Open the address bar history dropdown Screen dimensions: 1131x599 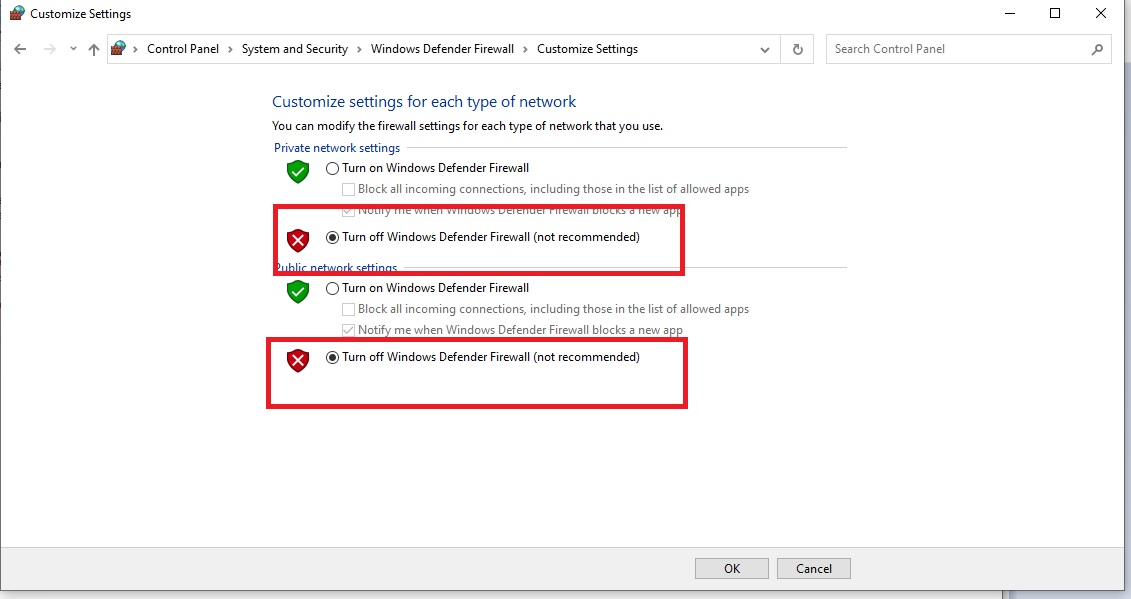765,50
